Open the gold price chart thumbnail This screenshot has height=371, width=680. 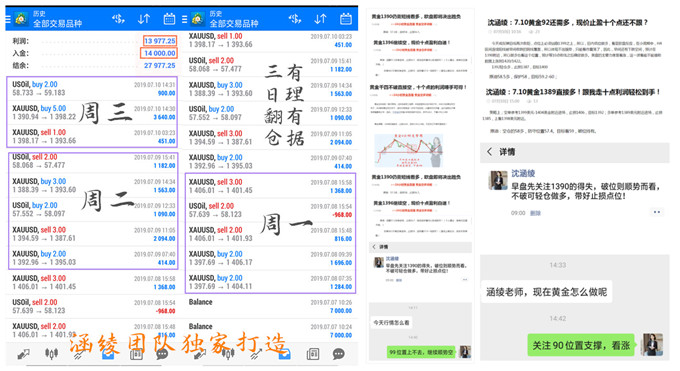[409, 151]
